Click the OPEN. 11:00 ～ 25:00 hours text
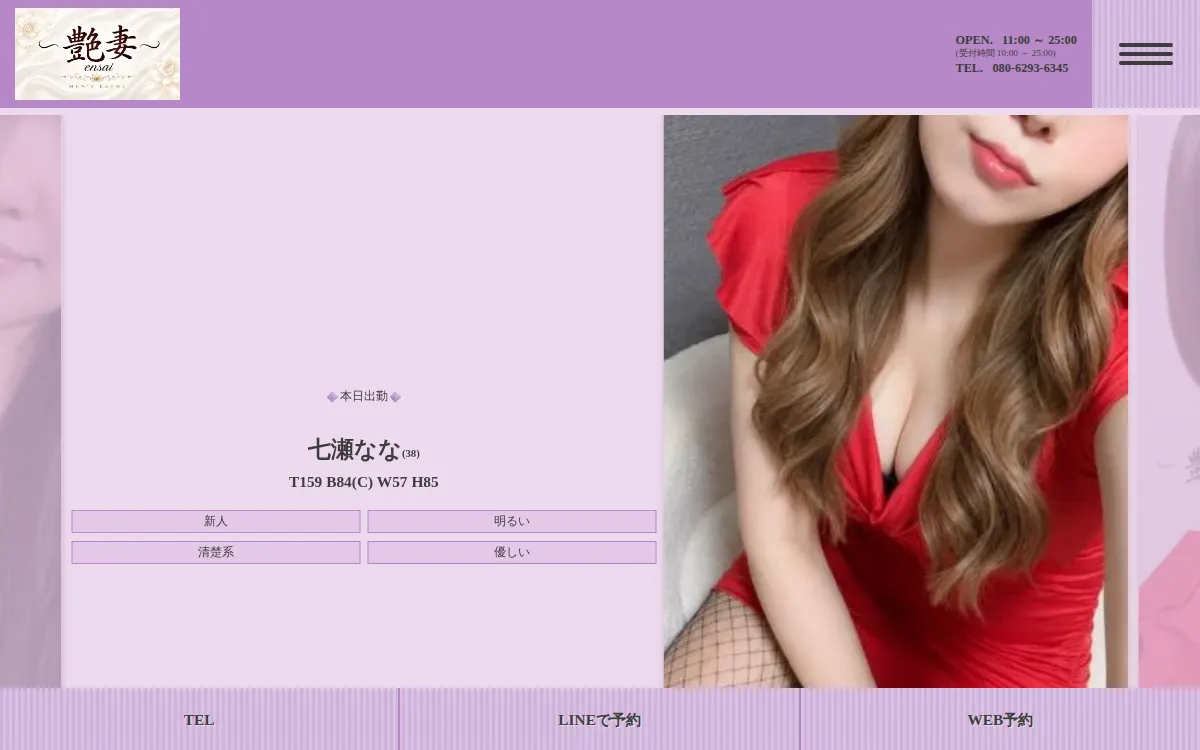The height and width of the screenshot is (750, 1200). click(x=1016, y=40)
